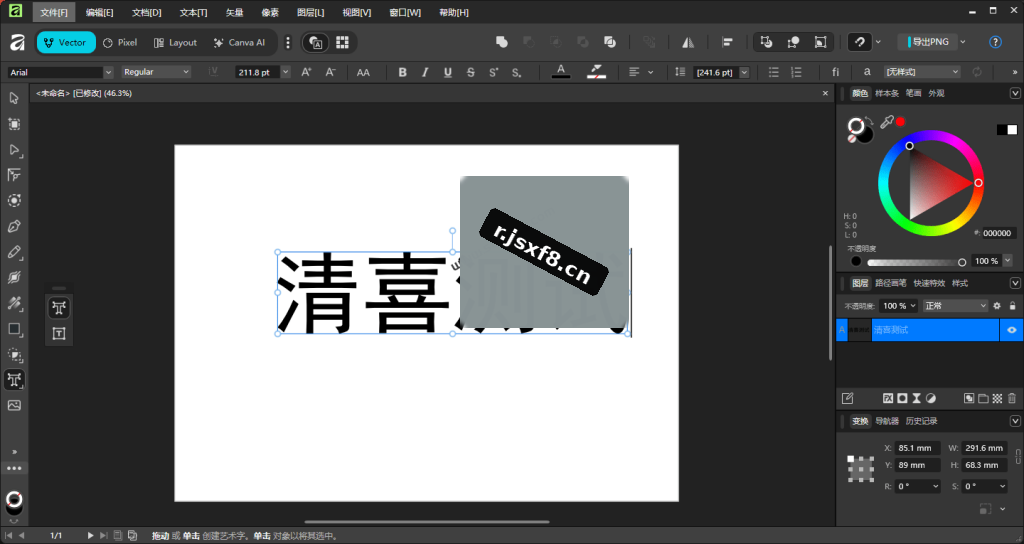
Task: Open layer FX effects icon
Action: 888,398
